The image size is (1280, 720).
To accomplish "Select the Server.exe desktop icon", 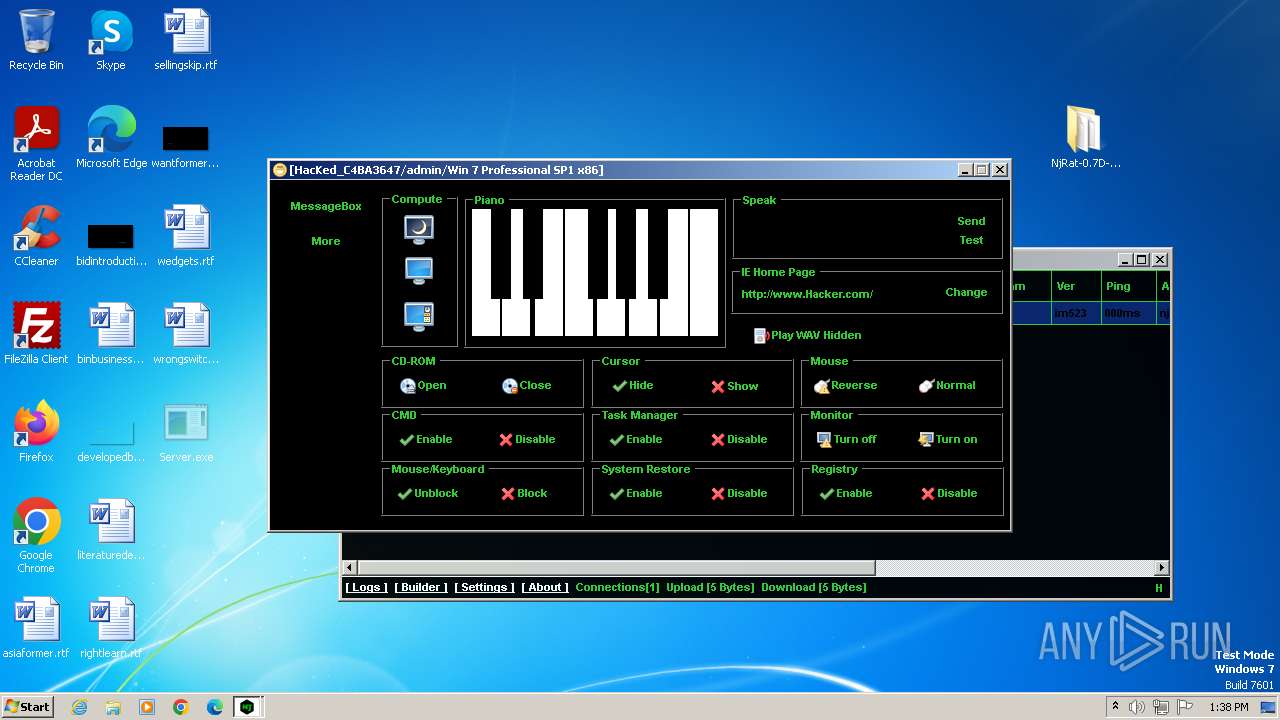I will tap(186, 431).
